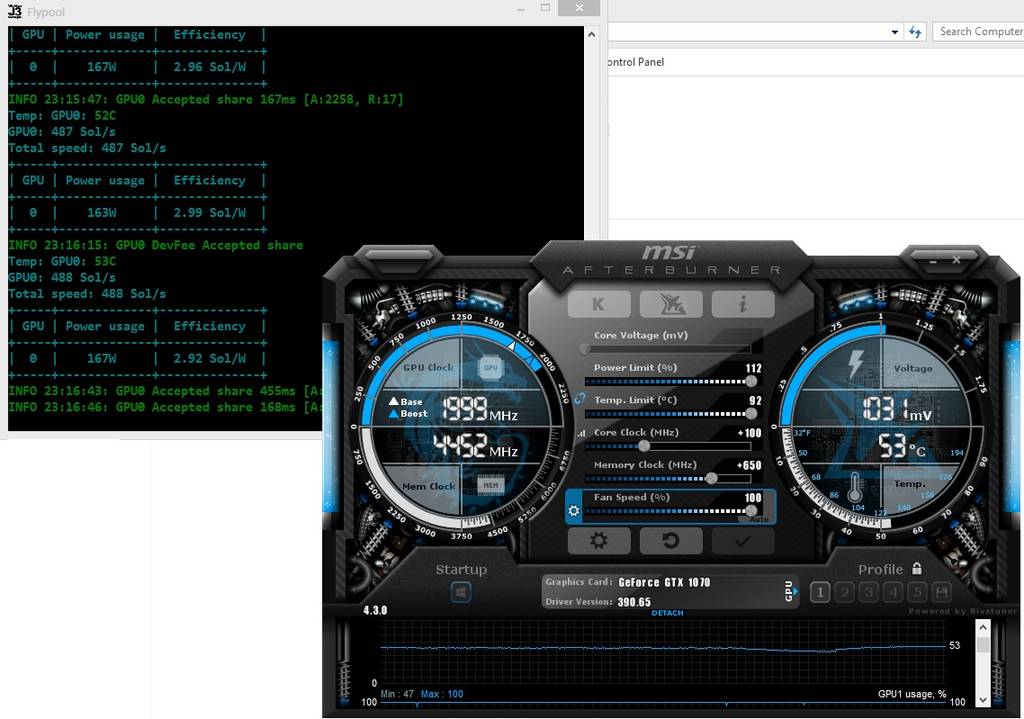Expand the address bar dropdown arrow
Screen dimensions: 1024x719
click(x=895, y=32)
